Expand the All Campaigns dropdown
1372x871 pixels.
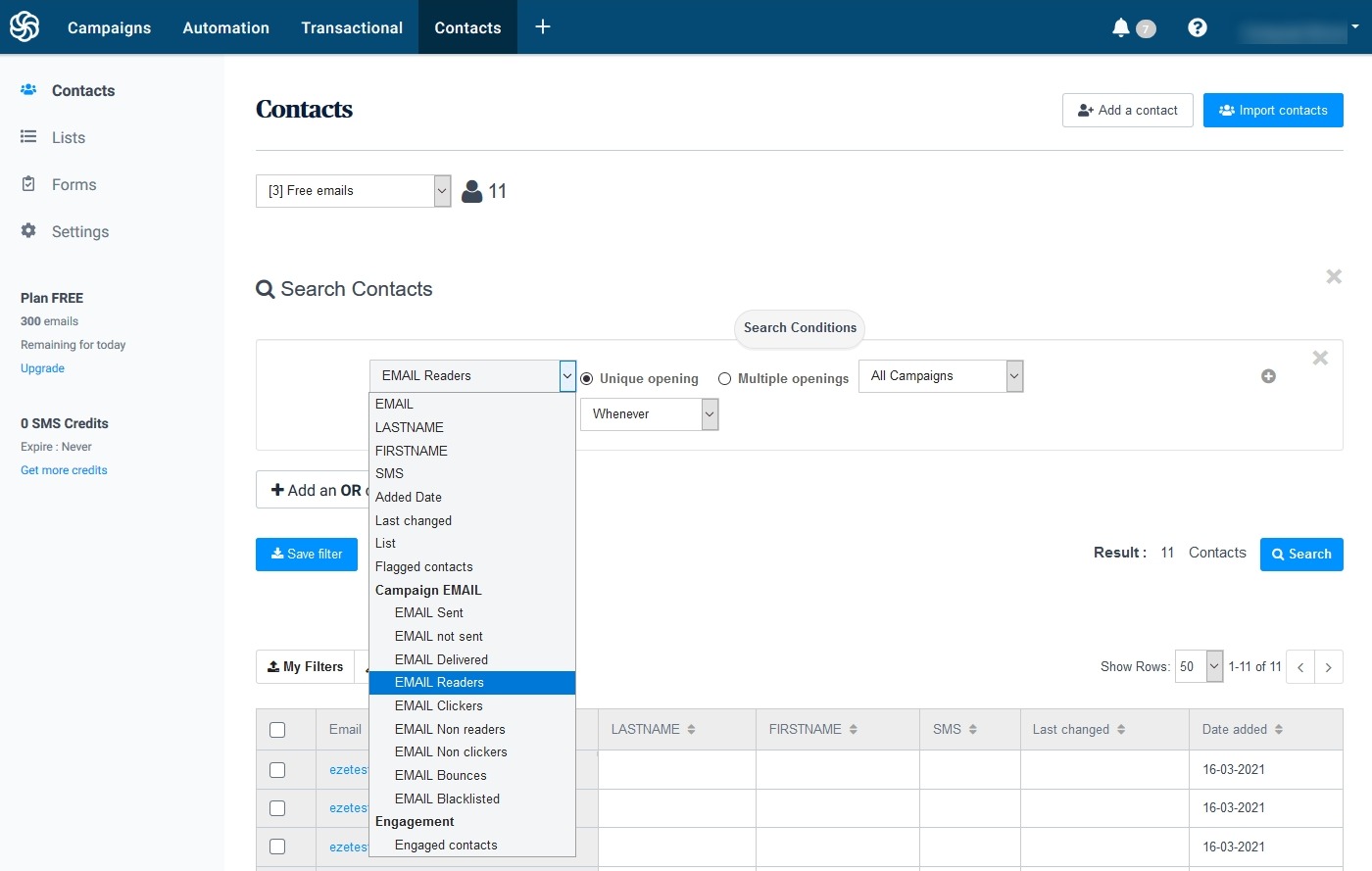(x=941, y=376)
